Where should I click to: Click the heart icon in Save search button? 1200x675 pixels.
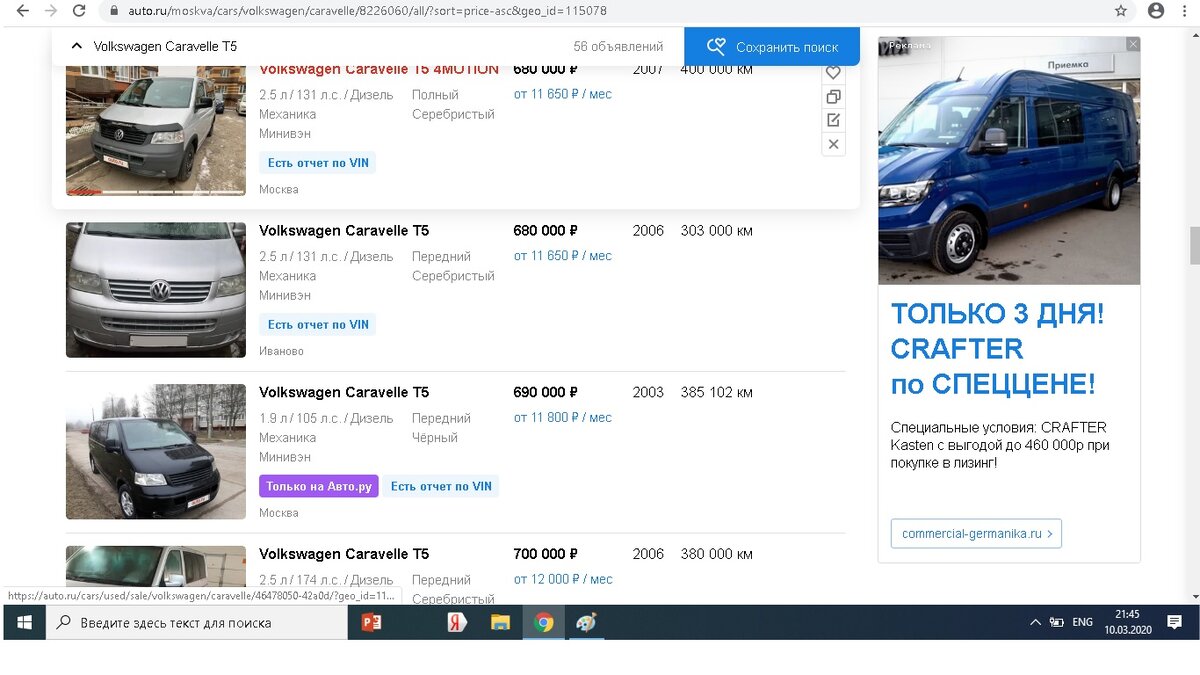click(x=715, y=47)
